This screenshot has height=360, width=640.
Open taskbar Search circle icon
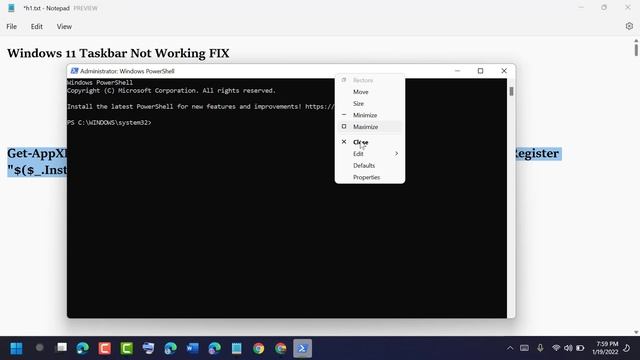pos(40,348)
